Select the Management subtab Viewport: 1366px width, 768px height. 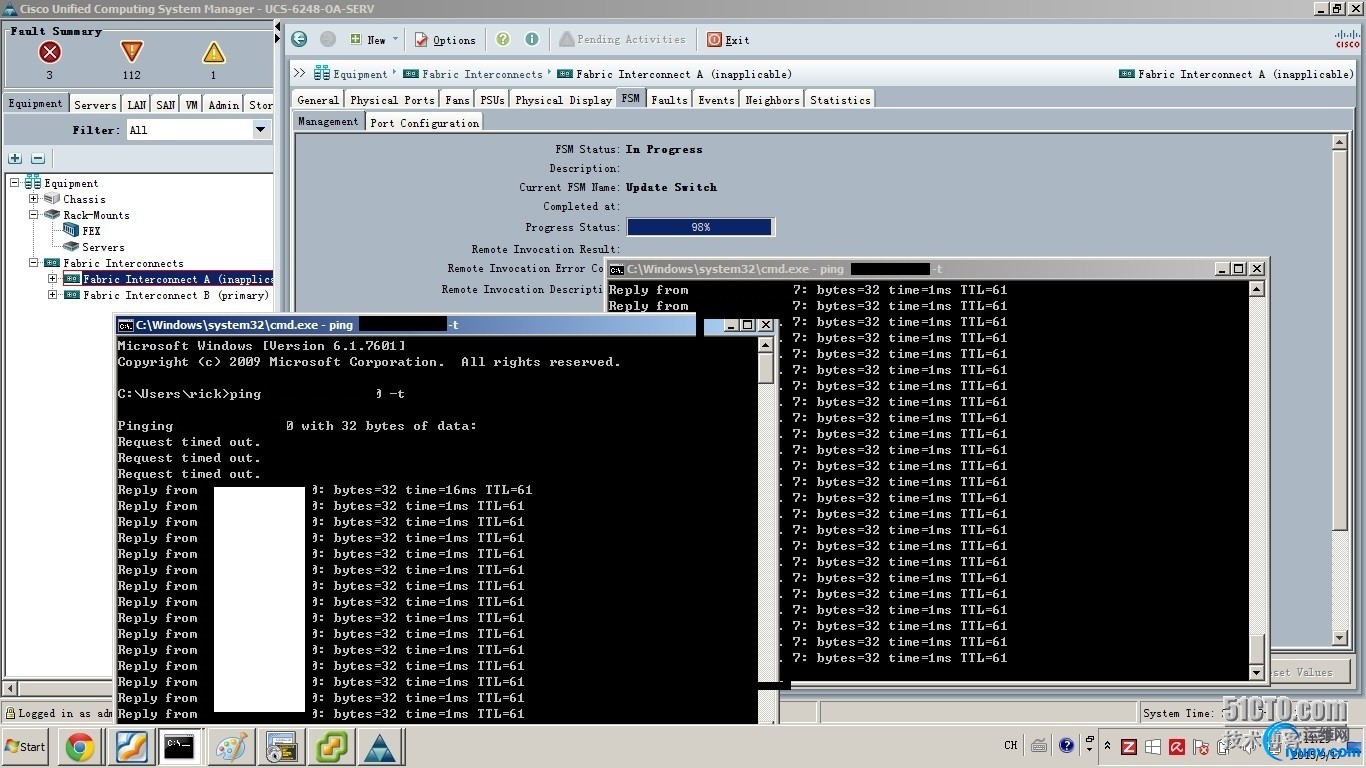(x=328, y=122)
